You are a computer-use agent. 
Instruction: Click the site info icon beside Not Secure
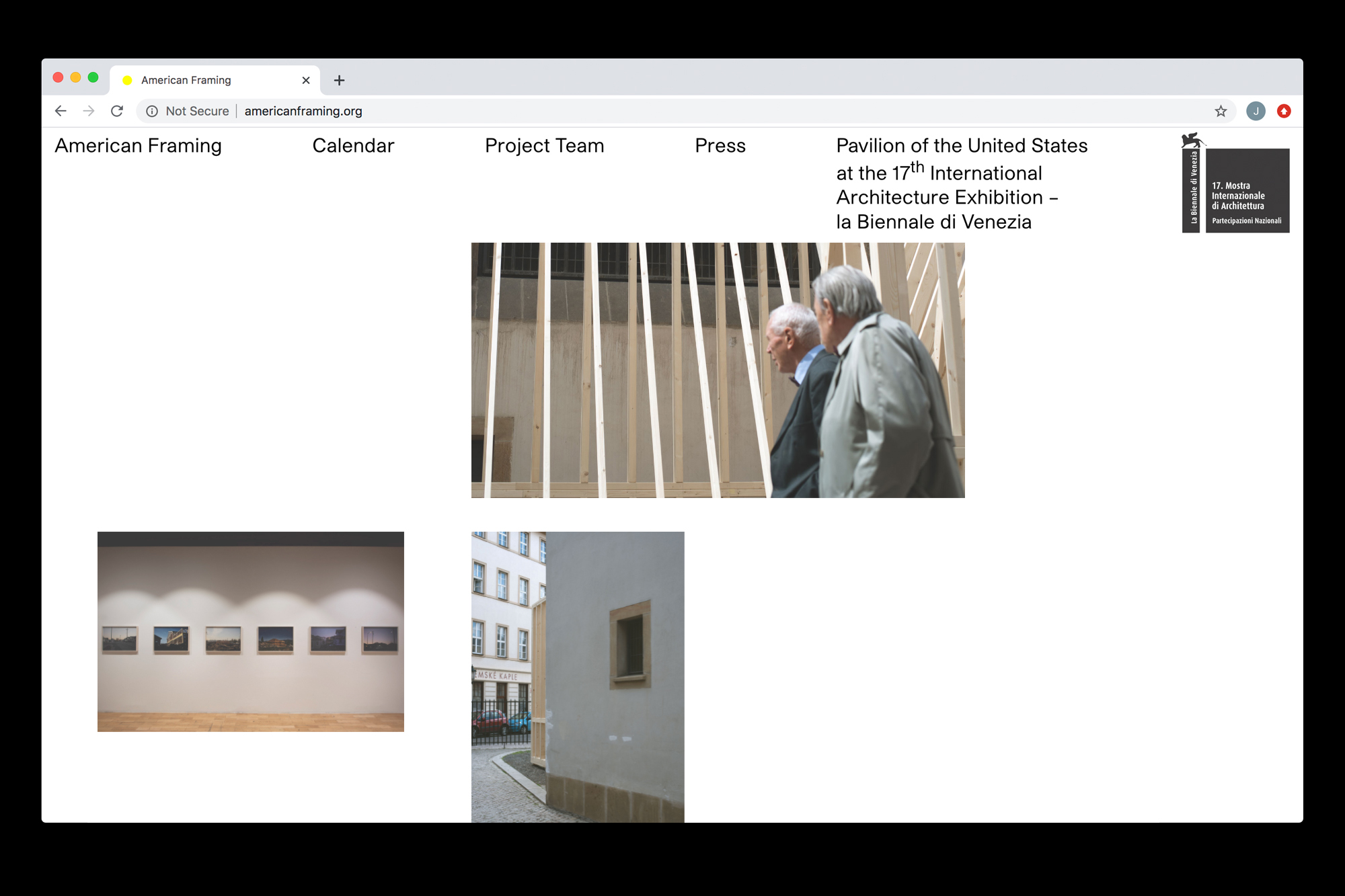(x=152, y=111)
